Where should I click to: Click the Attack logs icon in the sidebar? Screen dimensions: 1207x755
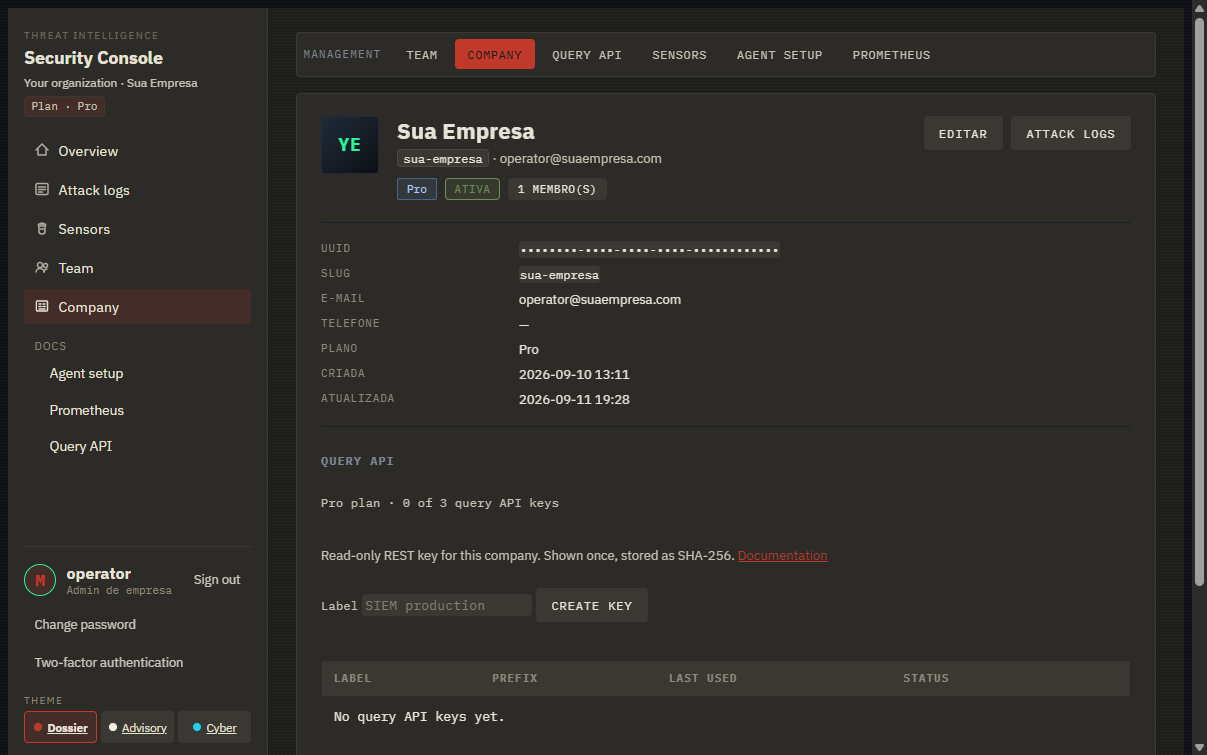click(41, 190)
